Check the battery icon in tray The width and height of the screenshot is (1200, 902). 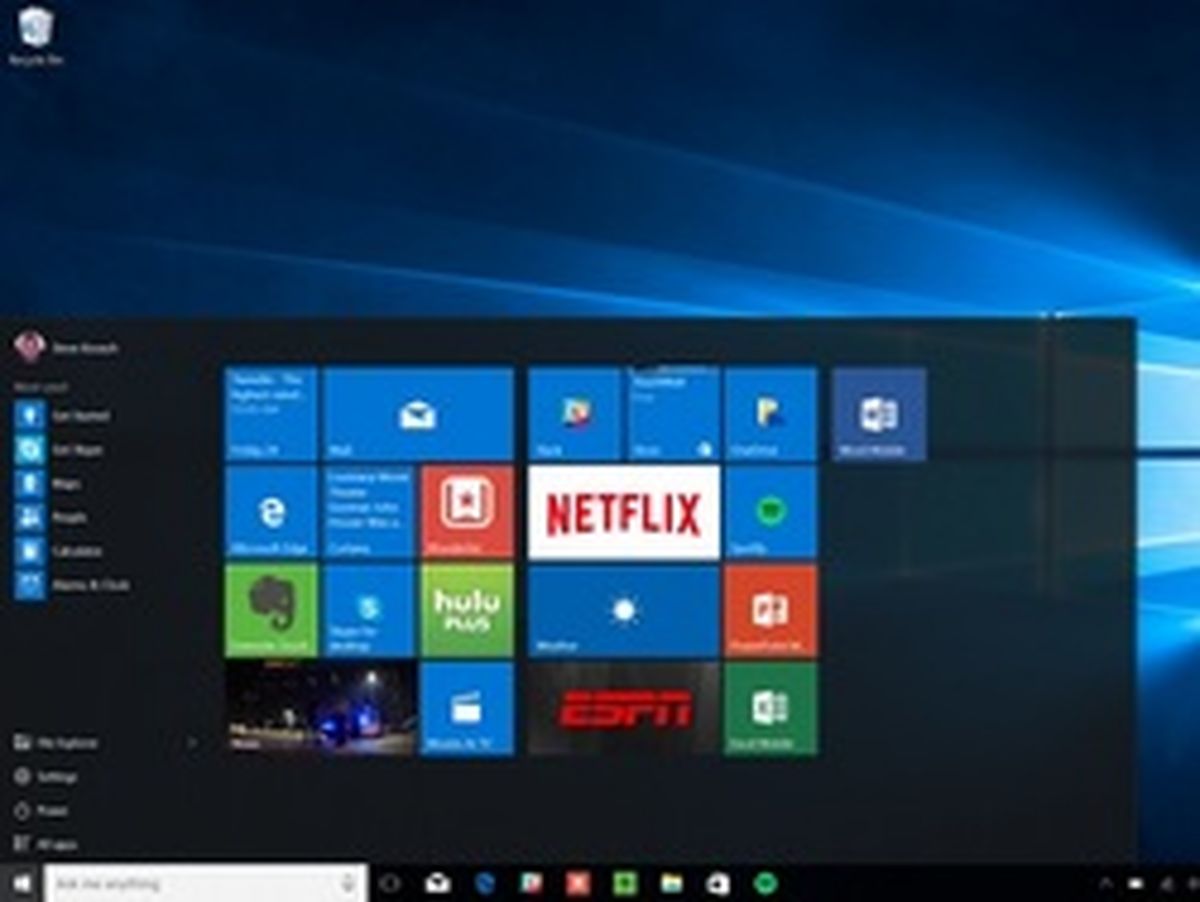pos(1136,883)
